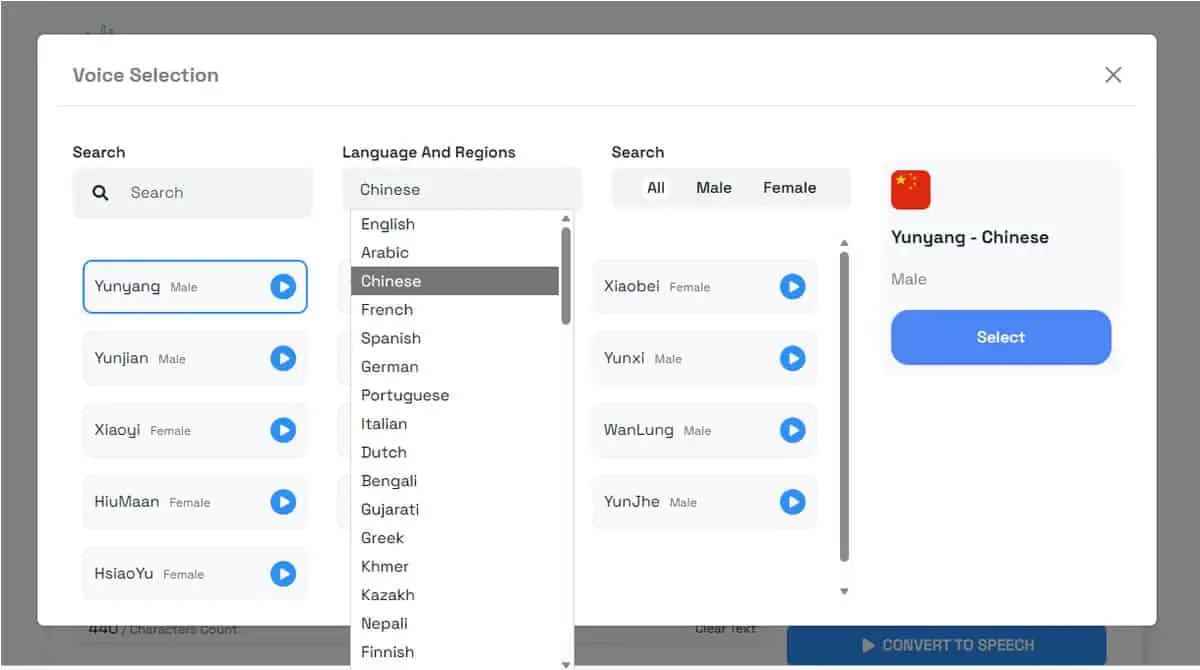Play the YunJhe voice sample
This screenshot has width=1200, height=670.
[x=793, y=502]
